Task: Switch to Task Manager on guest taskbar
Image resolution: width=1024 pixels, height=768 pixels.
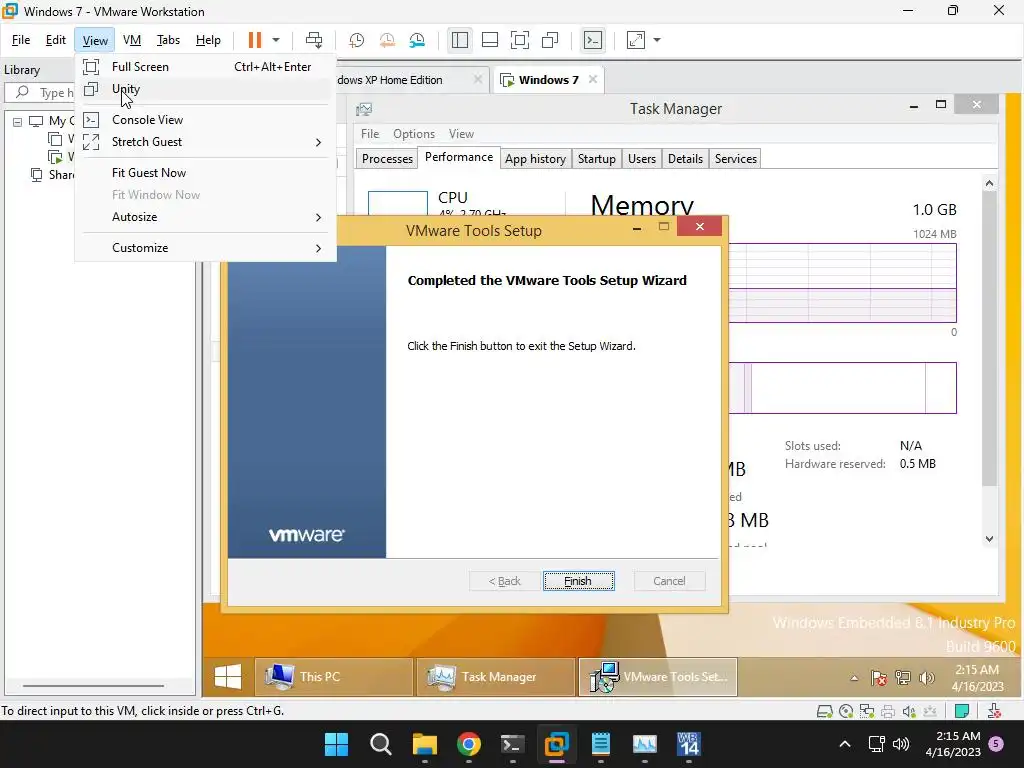Action: (496, 677)
